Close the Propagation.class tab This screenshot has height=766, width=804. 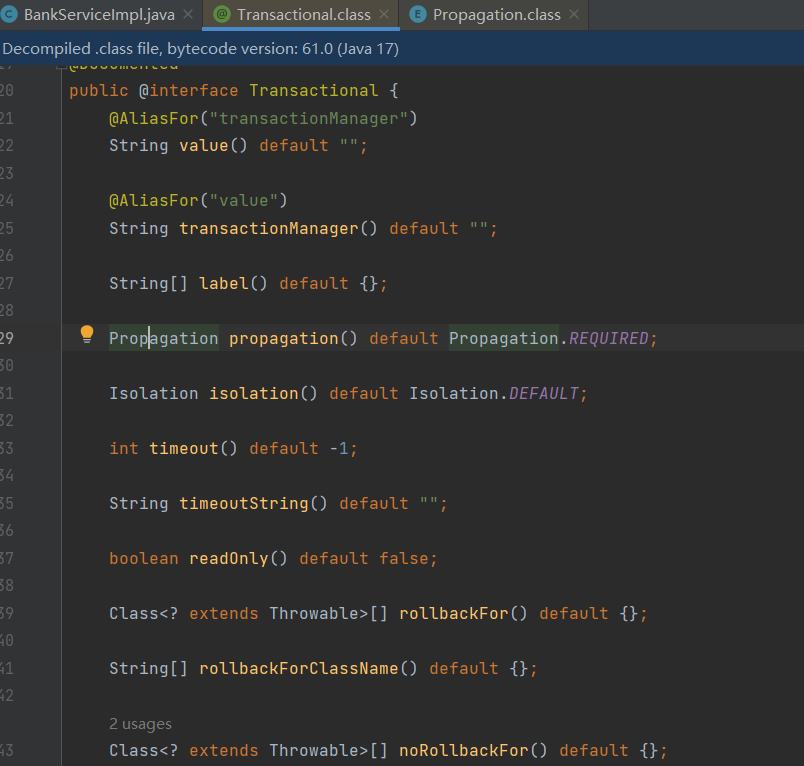click(x=573, y=15)
